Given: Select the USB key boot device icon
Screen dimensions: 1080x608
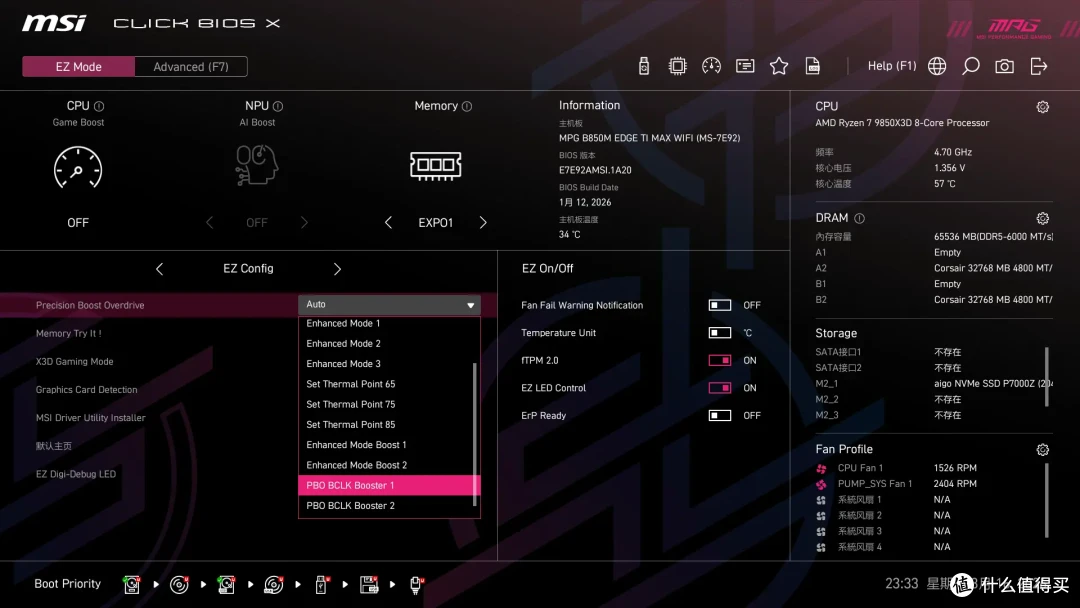Looking at the screenshot, I should click(321, 585).
